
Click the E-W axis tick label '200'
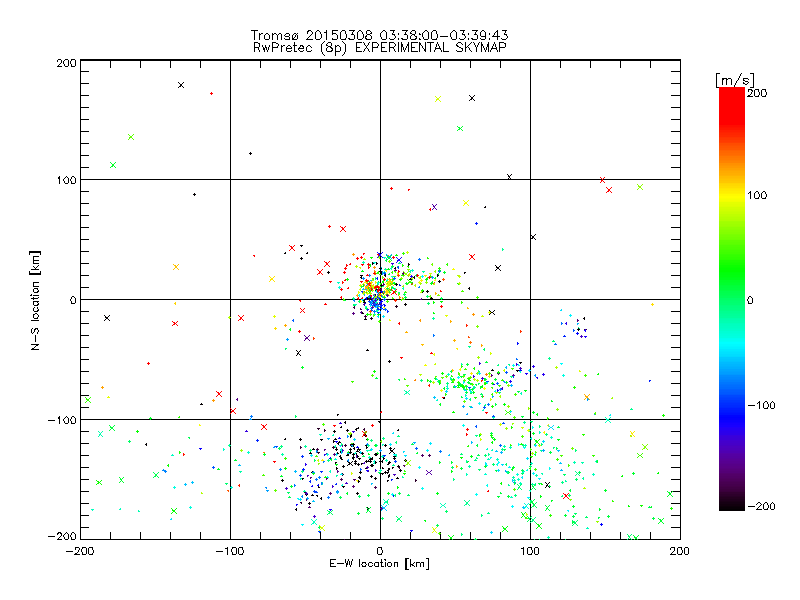click(680, 551)
